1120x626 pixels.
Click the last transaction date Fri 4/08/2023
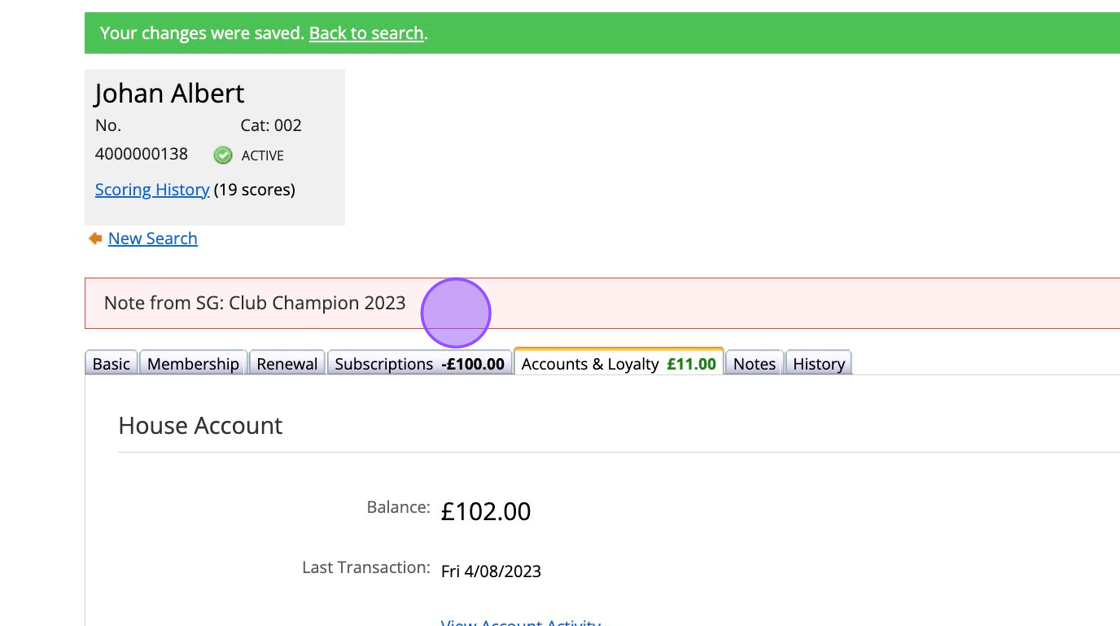point(491,571)
